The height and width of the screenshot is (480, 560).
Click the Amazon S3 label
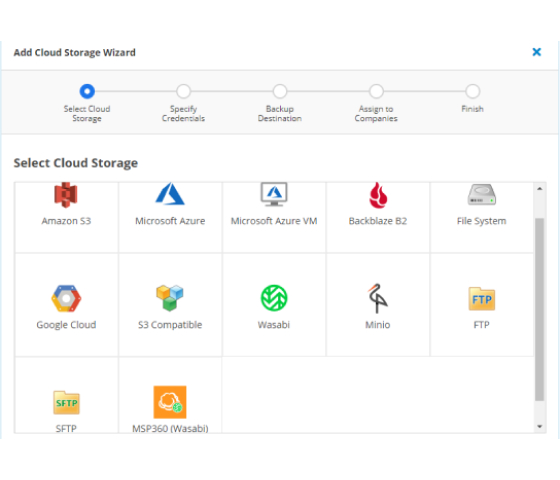point(66,221)
